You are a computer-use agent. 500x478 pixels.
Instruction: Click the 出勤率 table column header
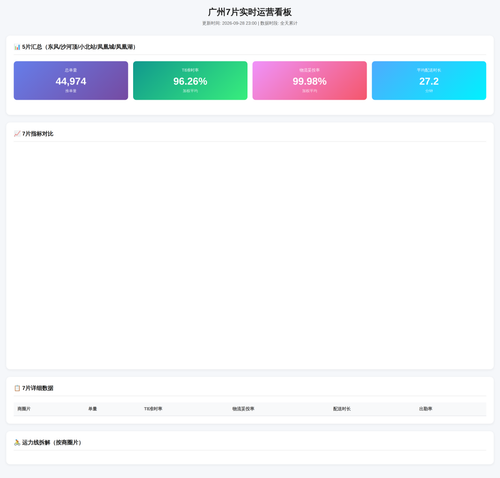tap(426, 409)
